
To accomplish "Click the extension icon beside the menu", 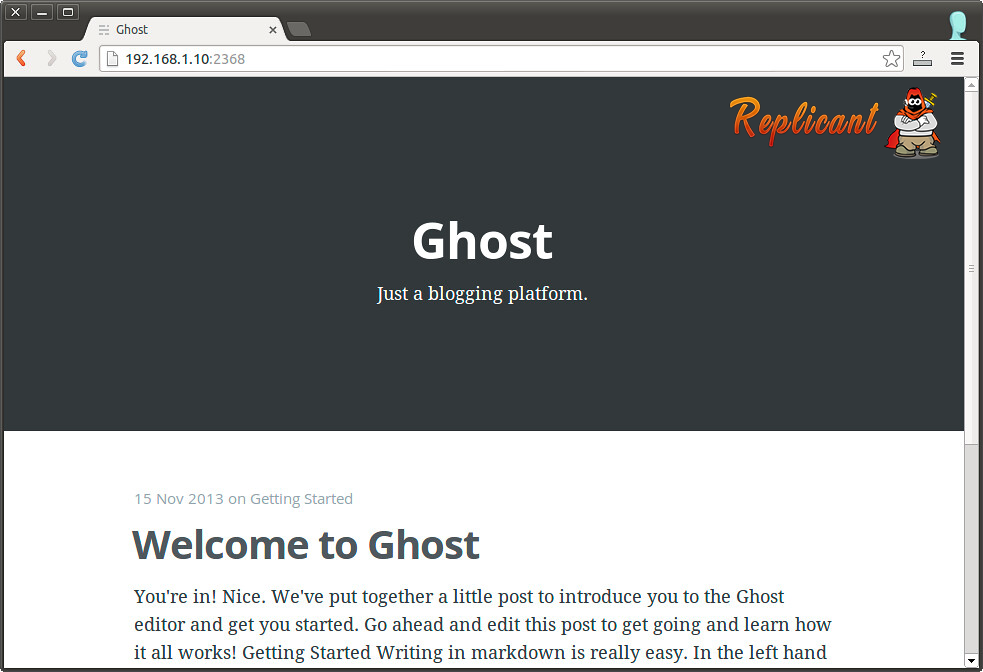I will click(x=922, y=59).
